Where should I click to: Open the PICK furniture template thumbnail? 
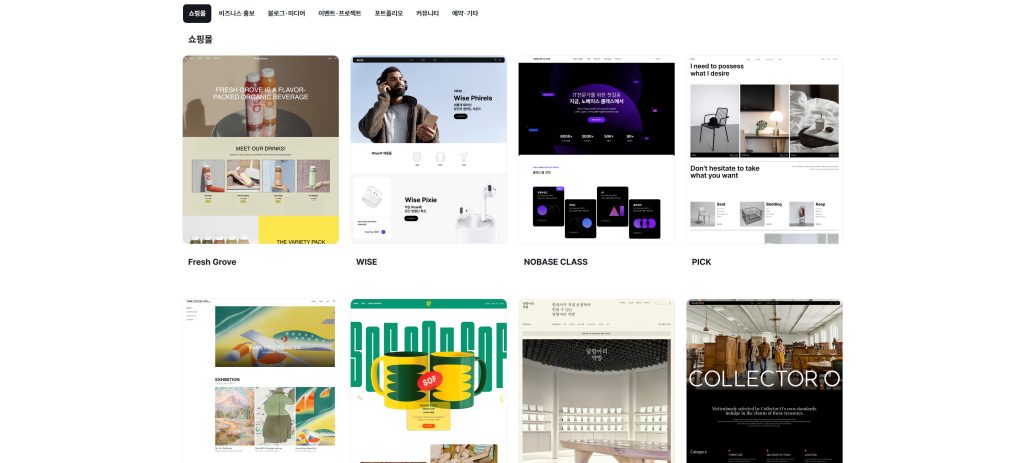click(764, 150)
